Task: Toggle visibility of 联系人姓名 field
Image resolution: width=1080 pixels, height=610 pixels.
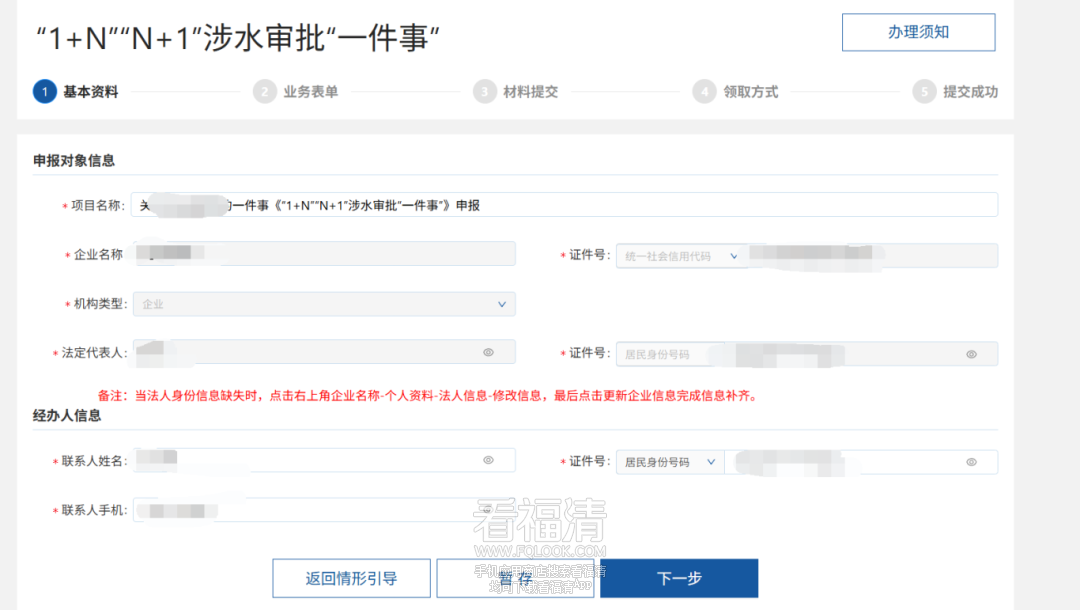Action: point(488,459)
